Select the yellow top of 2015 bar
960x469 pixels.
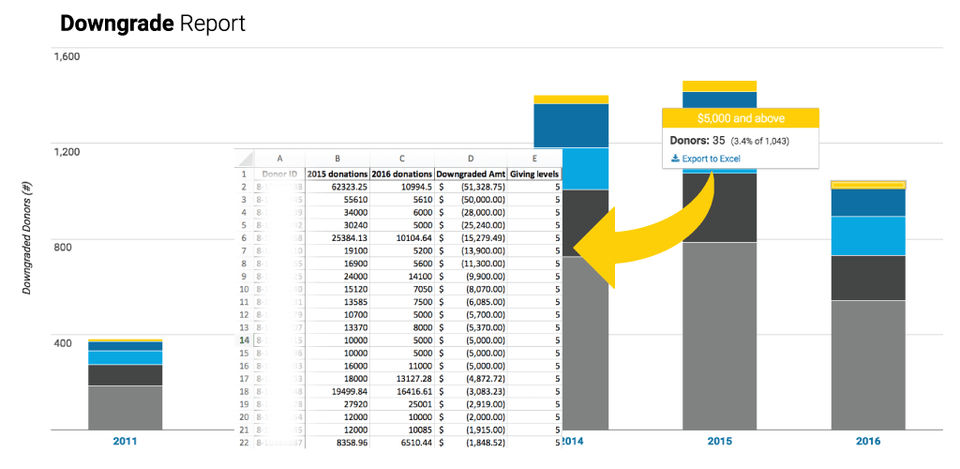pos(719,86)
